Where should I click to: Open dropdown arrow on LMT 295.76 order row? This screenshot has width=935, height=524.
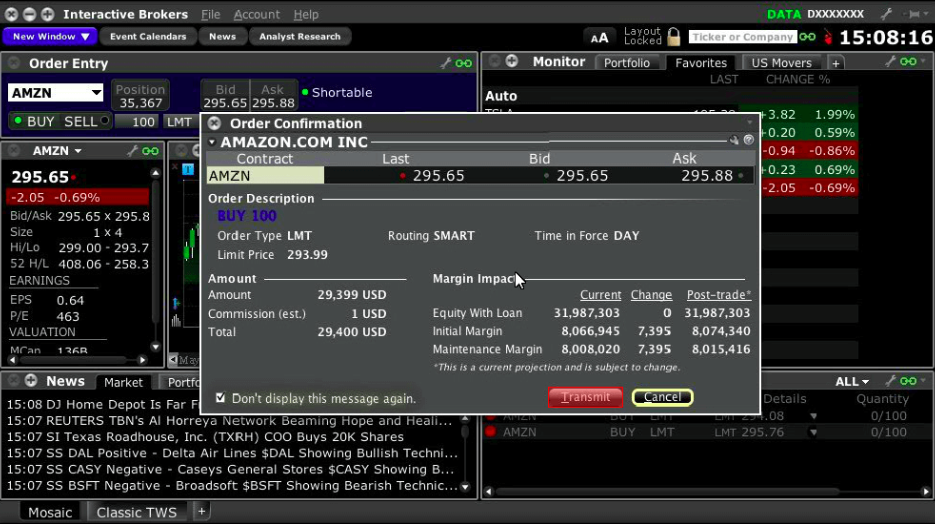point(813,432)
